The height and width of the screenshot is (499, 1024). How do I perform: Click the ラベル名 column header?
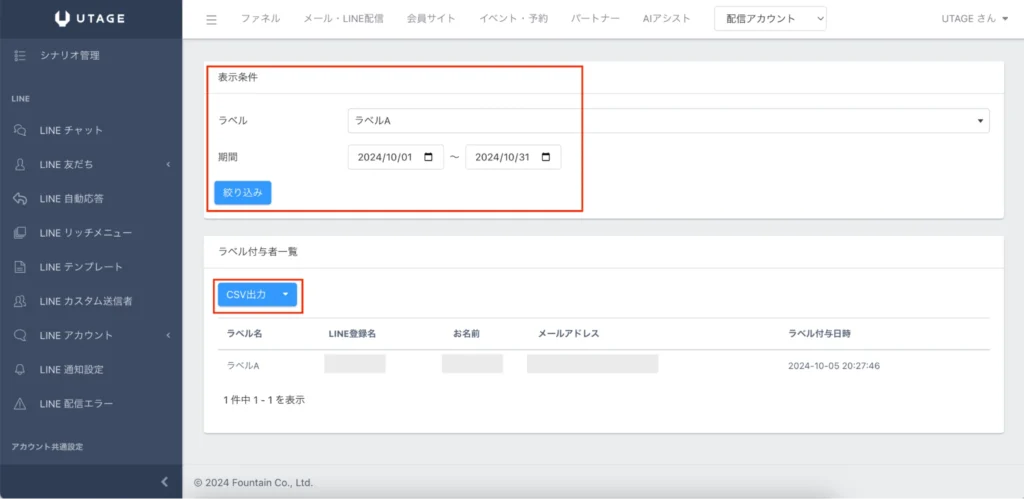tap(244, 334)
